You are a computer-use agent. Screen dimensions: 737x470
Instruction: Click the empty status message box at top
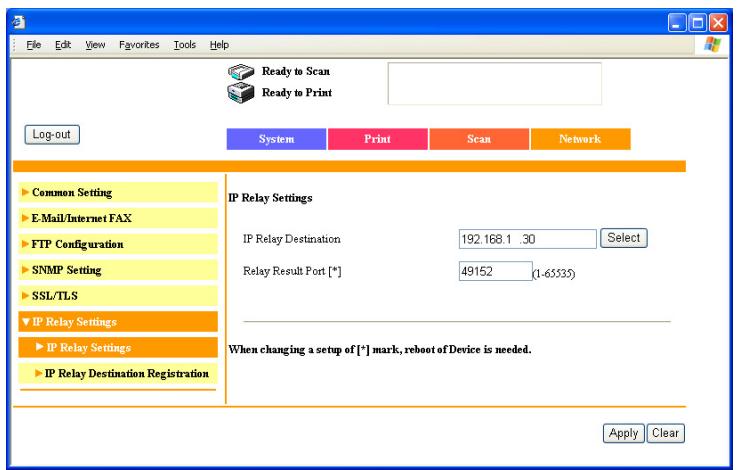click(494, 84)
